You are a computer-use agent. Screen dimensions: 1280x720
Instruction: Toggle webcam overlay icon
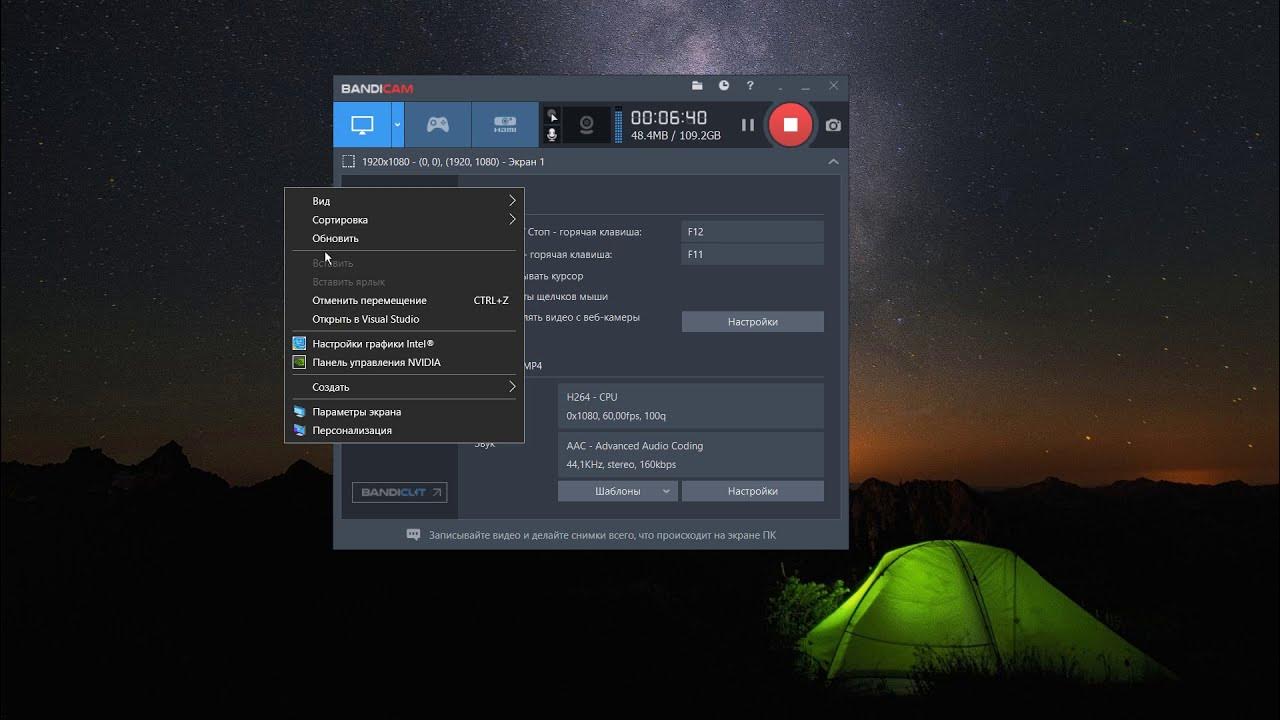588,125
